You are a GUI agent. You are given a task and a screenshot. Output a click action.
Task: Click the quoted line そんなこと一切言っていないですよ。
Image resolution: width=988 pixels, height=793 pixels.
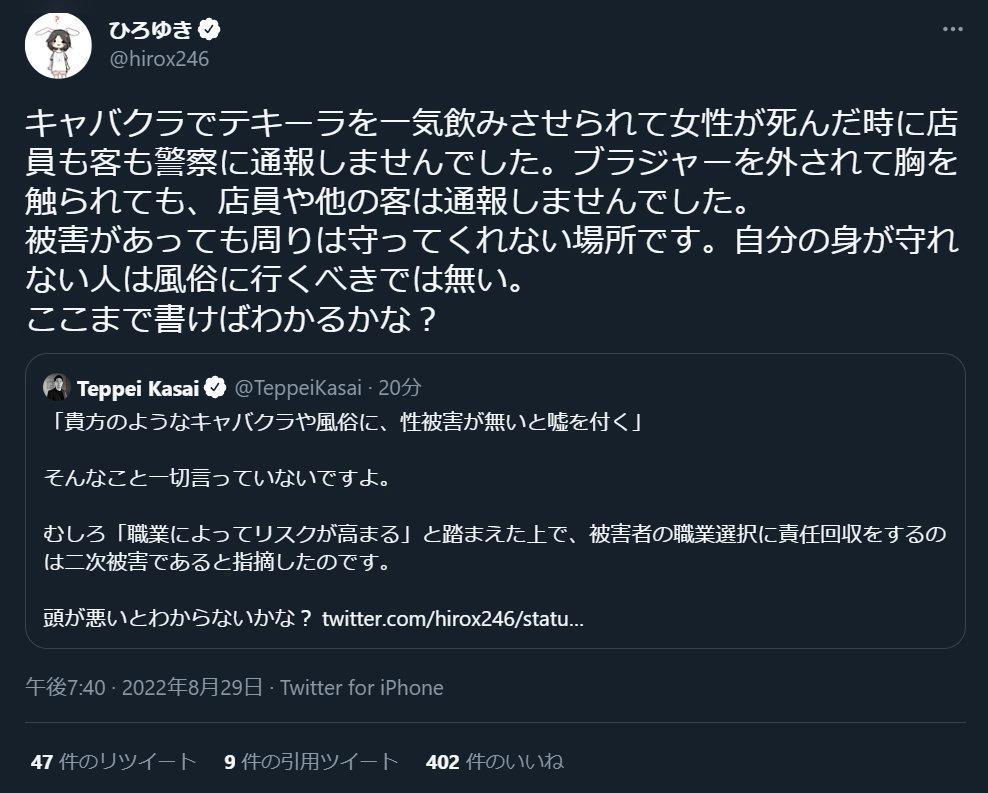pyautogui.click(x=216, y=477)
